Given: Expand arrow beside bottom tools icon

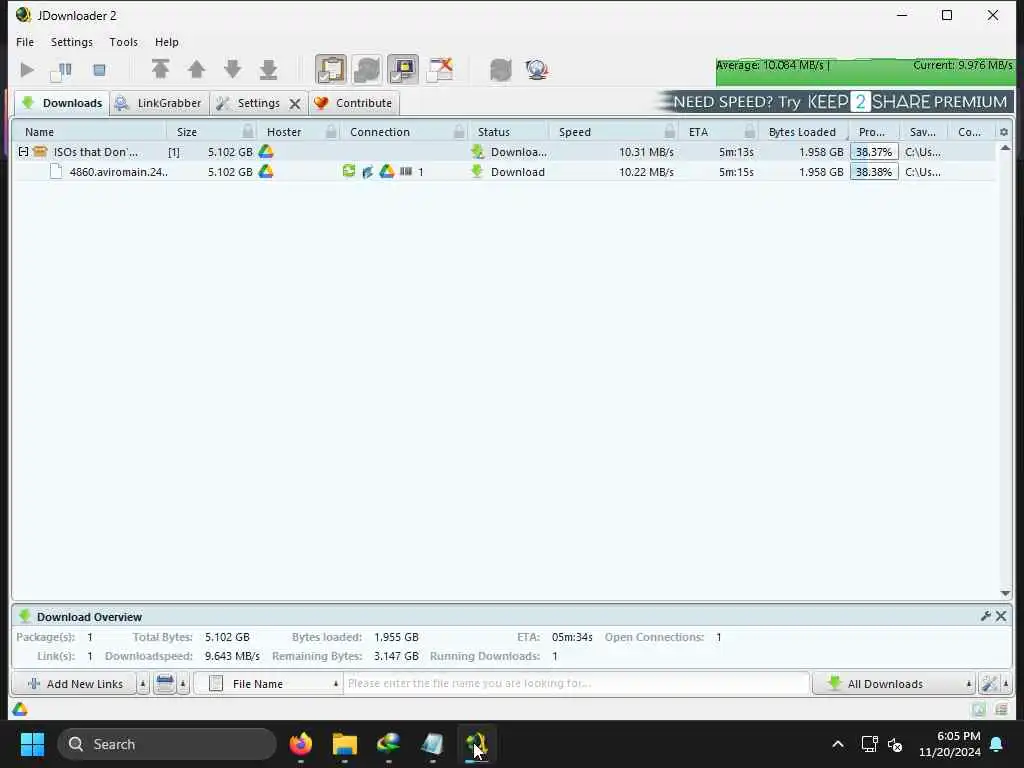Looking at the screenshot, I should point(1006,684).
